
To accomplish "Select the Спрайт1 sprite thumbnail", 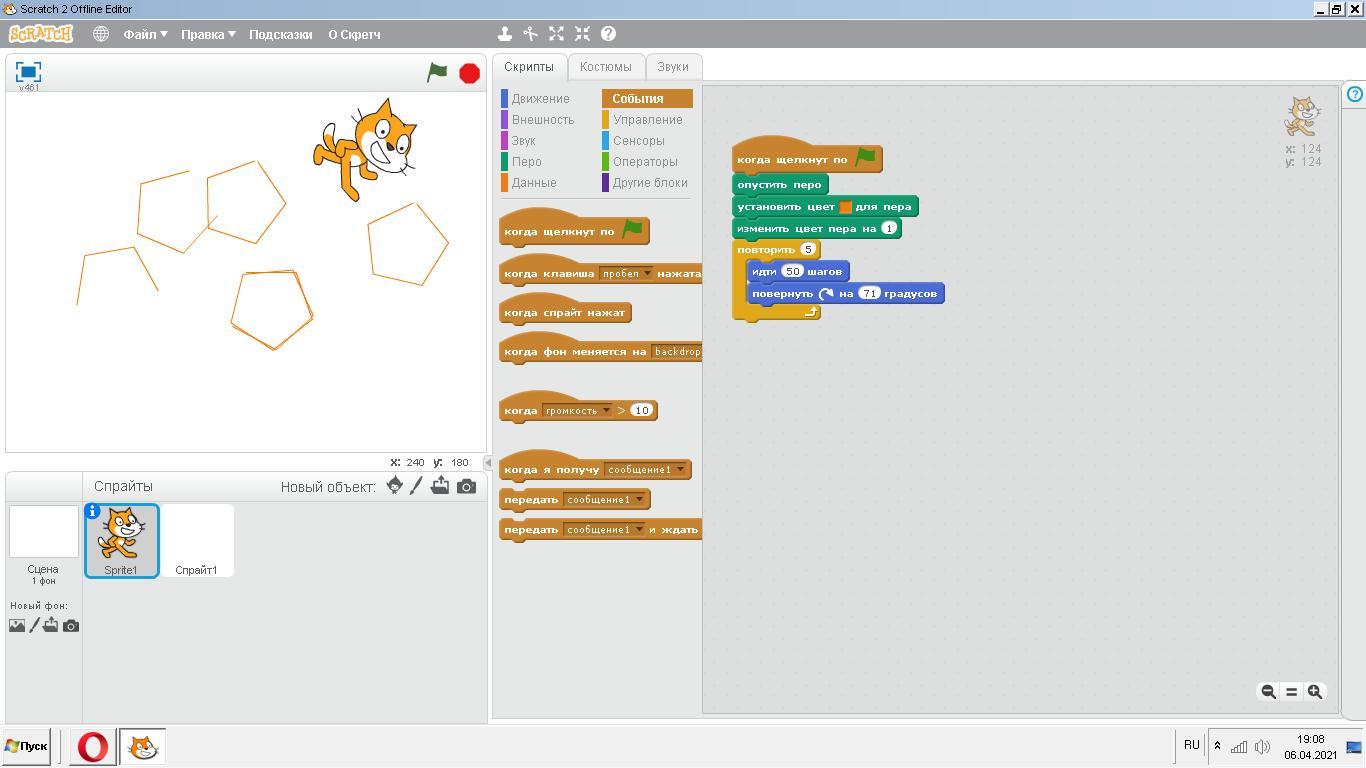I will click(196, 541).
